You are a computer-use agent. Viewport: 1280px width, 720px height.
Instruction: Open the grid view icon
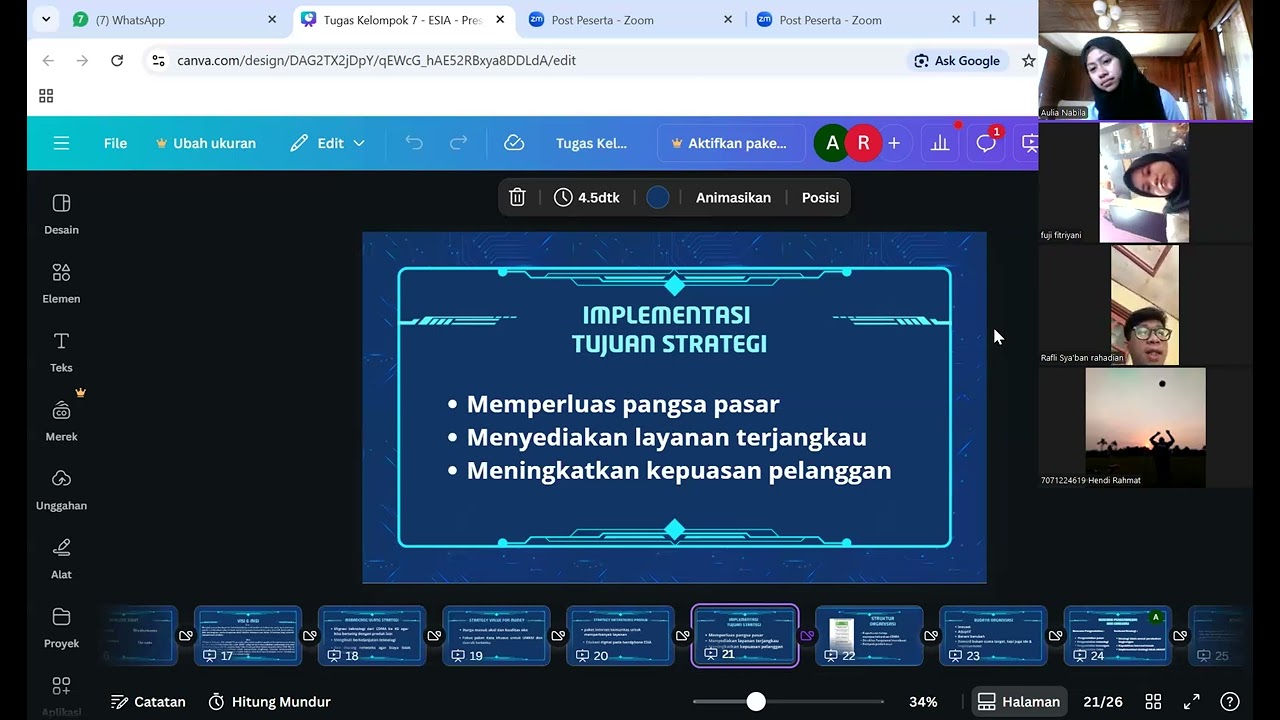tap(1153, 702)
